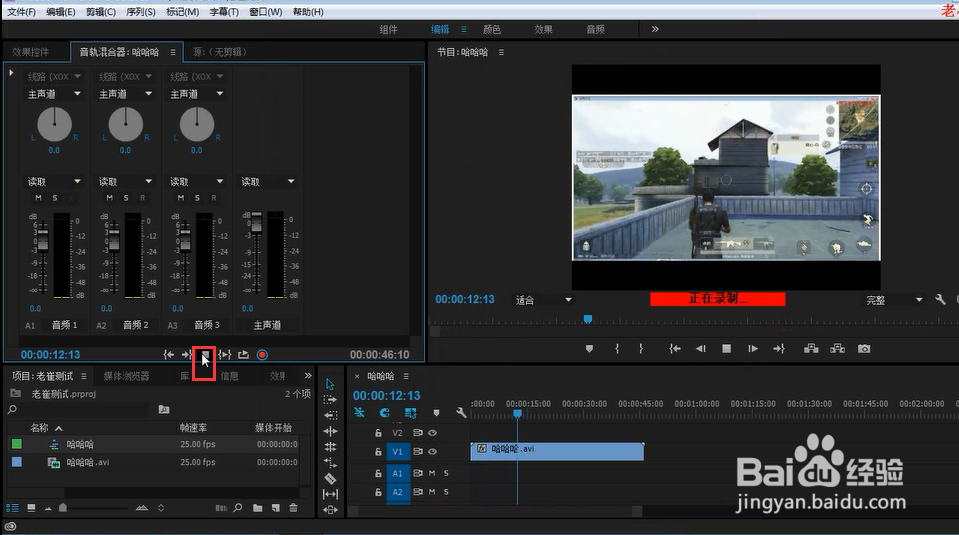Screen dimensions: 959x535
Task: Enable record on 音频 3 mixer channel
Action: [x=213, y=198]
